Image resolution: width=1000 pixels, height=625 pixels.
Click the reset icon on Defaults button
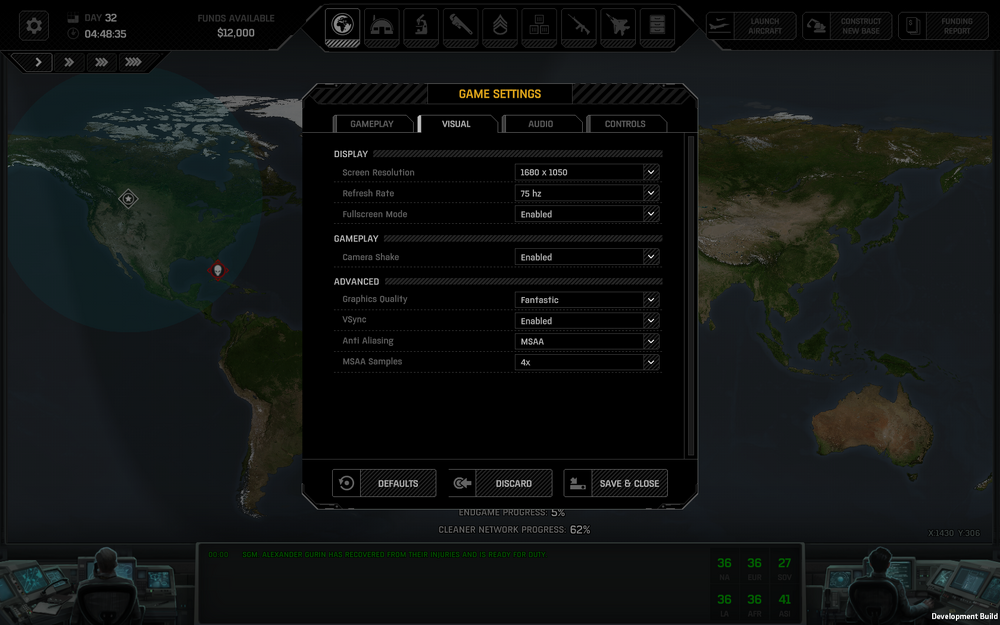(346, 483)
